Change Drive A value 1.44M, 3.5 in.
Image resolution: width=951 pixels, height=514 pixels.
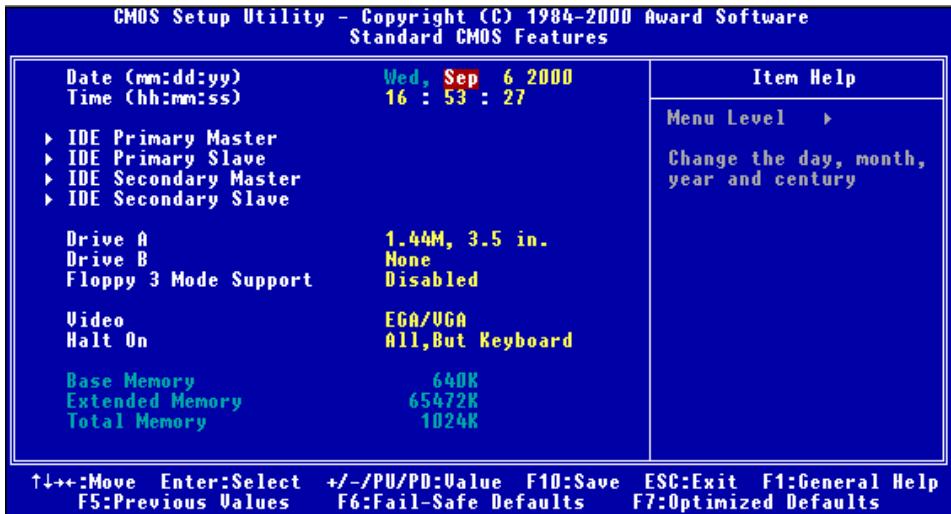pyautogui.click(x=466, y=240)
